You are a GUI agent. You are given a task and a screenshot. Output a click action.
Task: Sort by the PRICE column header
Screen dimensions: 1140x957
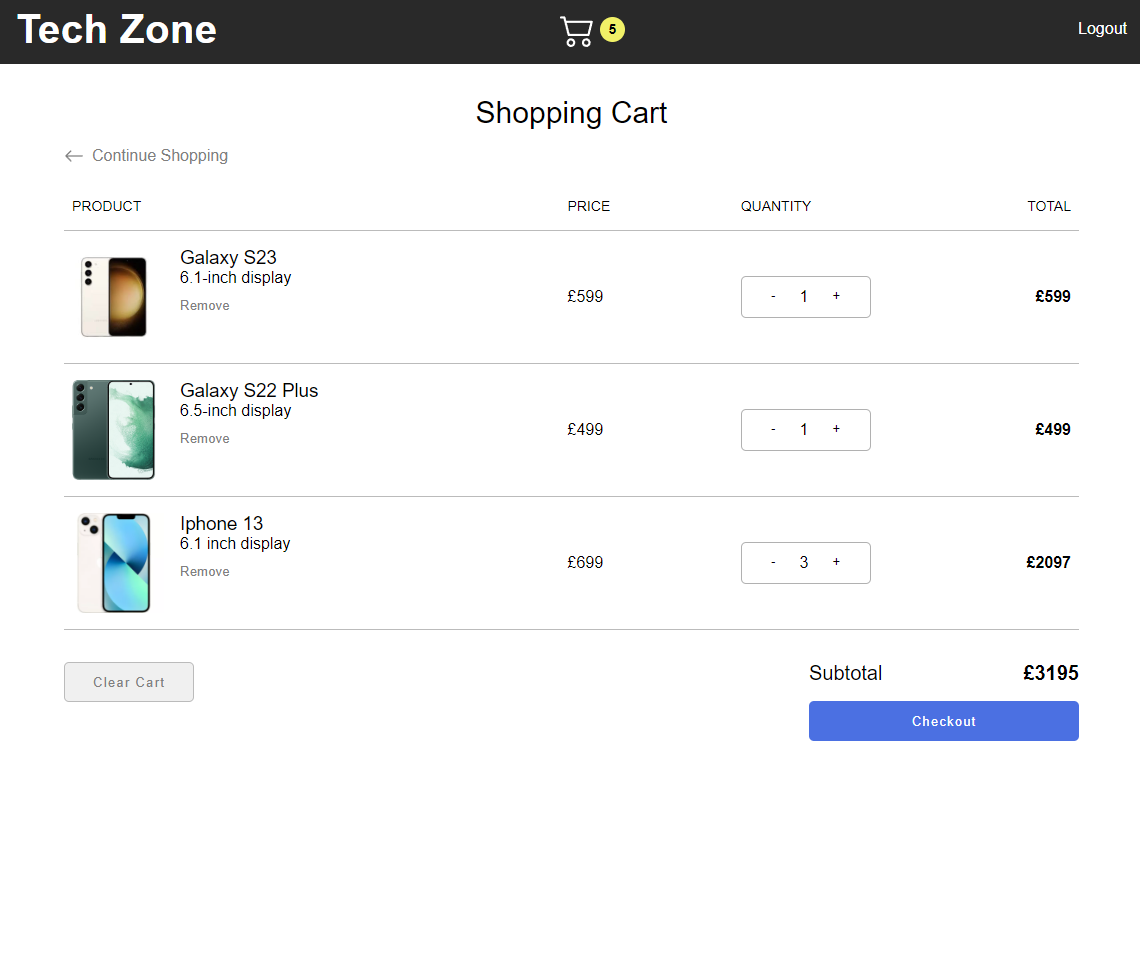pos(588,206)
